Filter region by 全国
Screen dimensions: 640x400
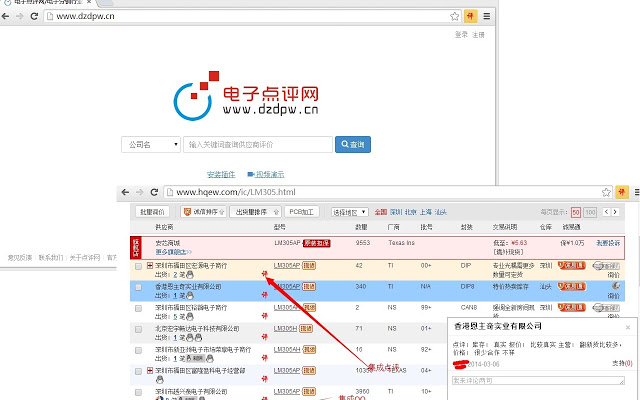coord(381,212)
